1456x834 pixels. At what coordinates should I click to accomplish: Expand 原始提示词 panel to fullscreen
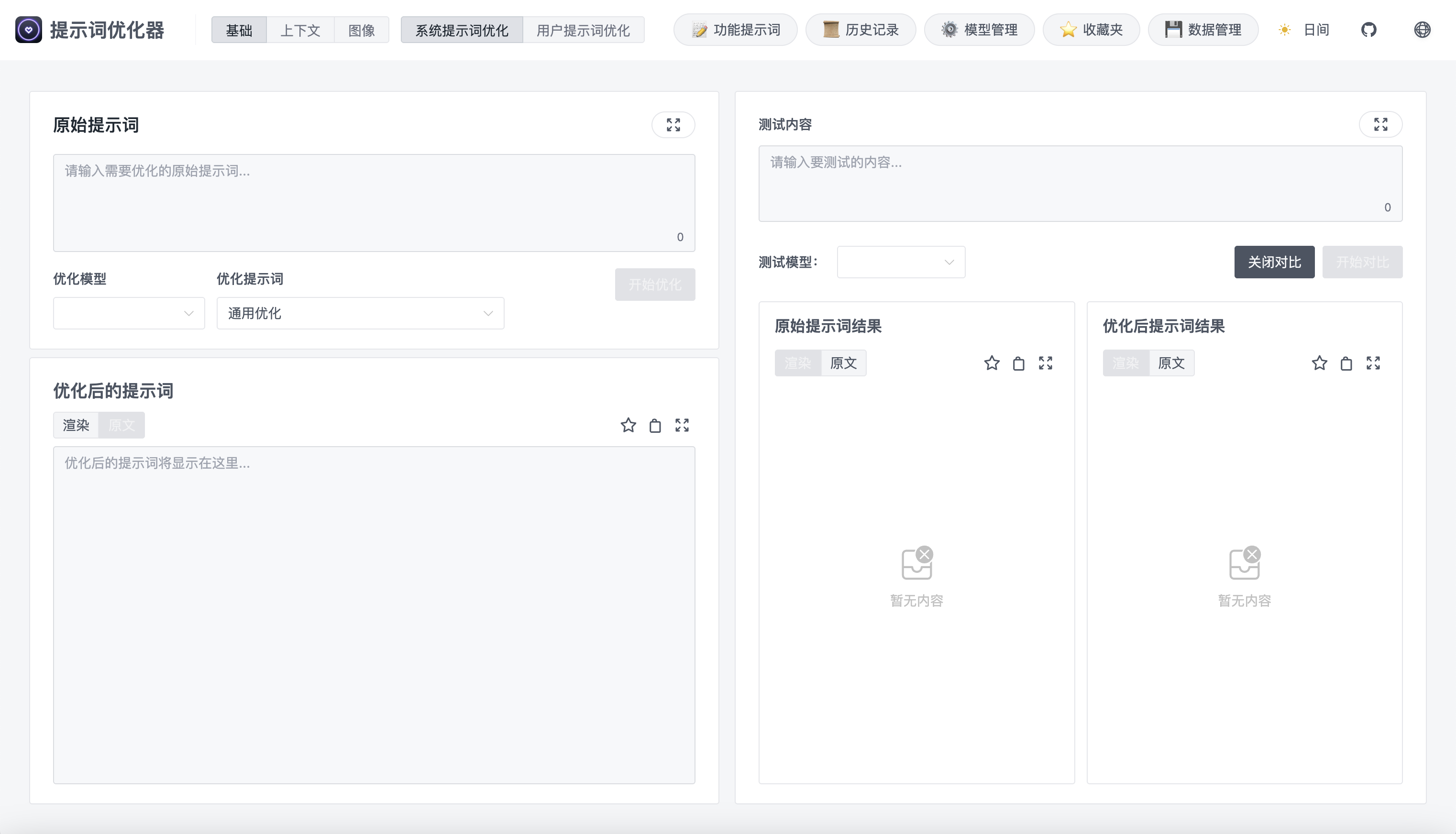(x=673, y=124)
